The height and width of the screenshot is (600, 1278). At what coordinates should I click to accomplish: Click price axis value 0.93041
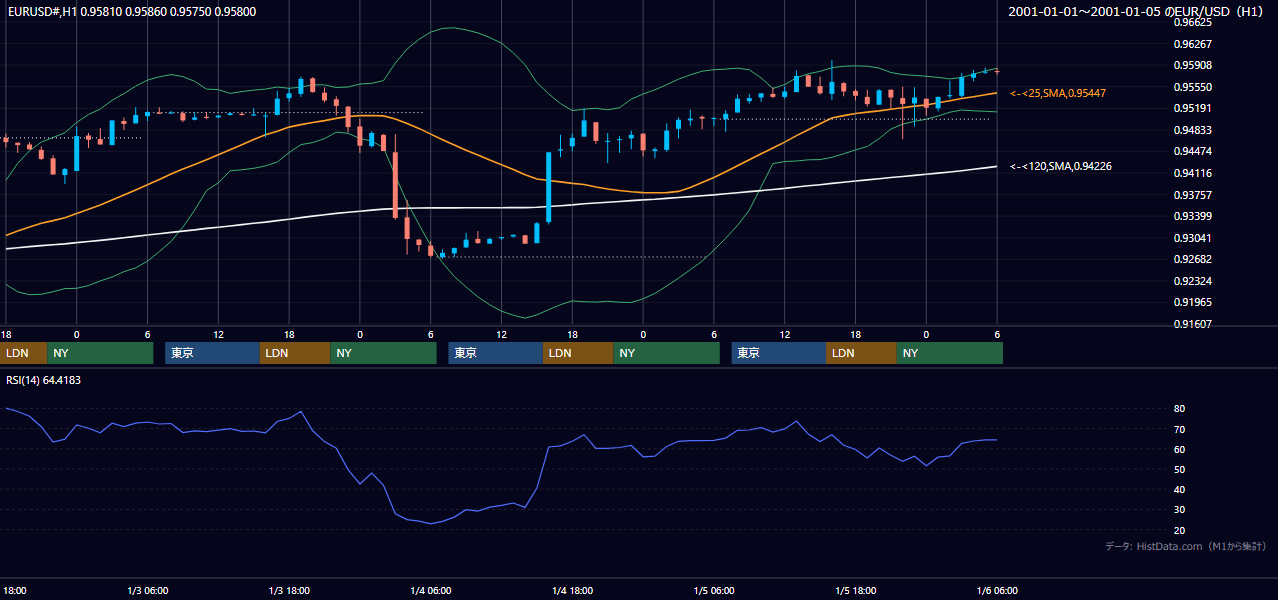coord(1192,238)
